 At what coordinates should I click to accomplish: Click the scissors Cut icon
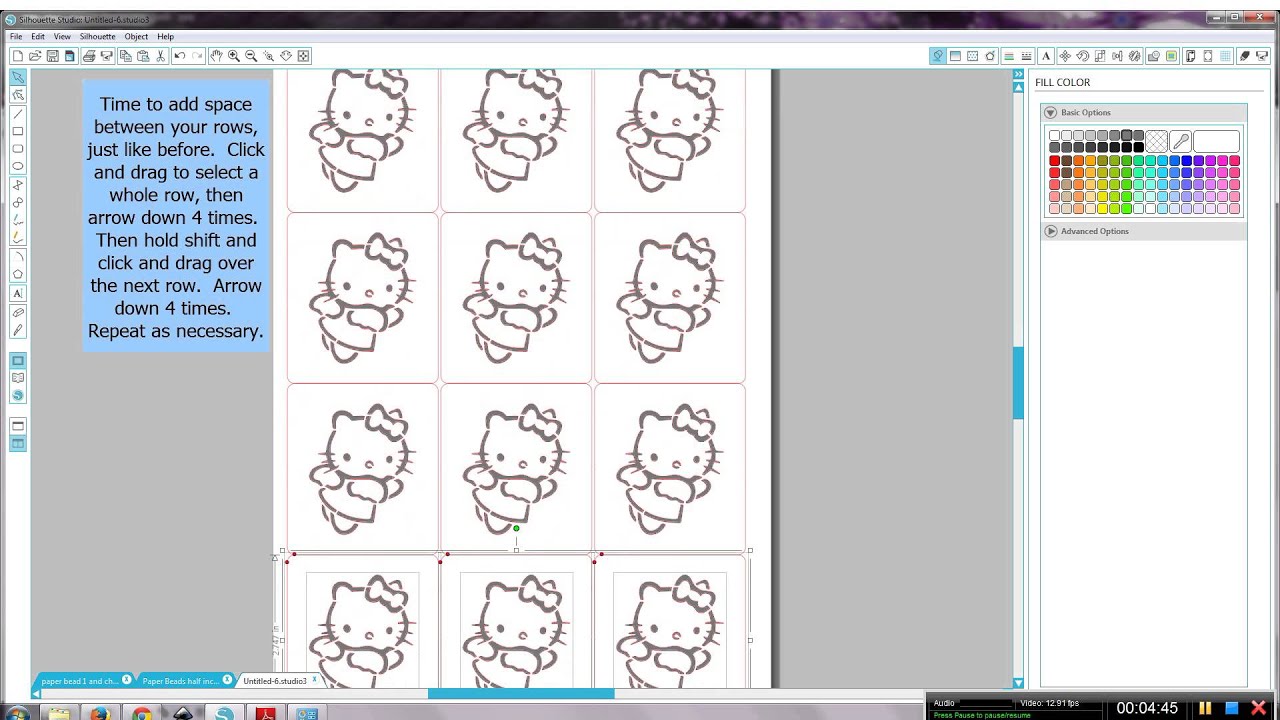point(160,56)
